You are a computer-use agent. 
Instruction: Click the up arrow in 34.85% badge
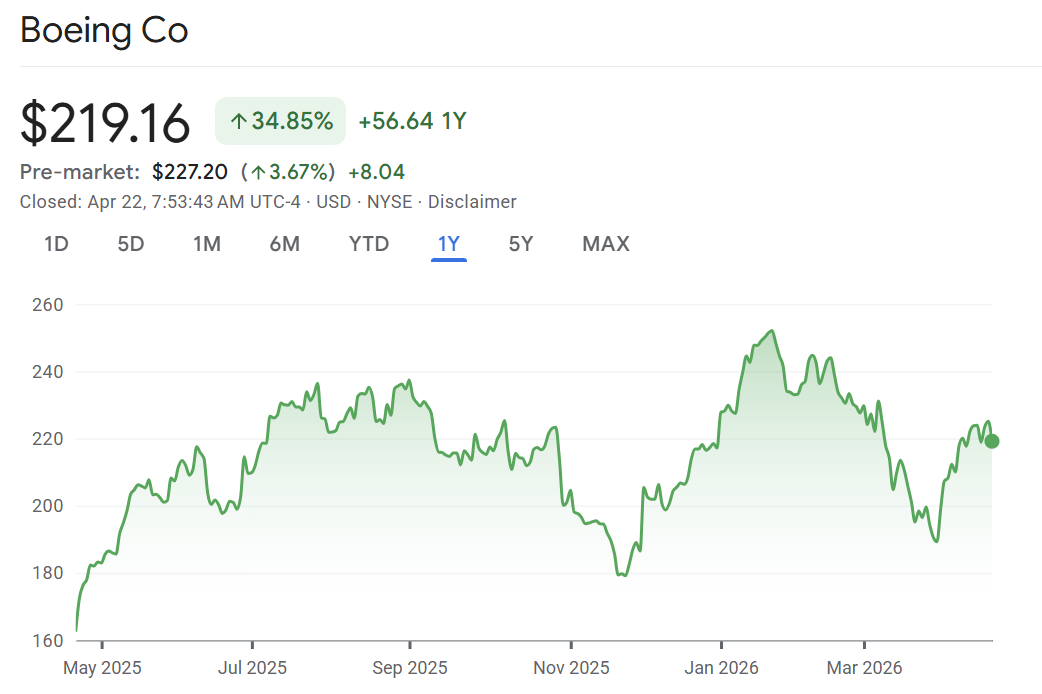(x=238, y=122)
